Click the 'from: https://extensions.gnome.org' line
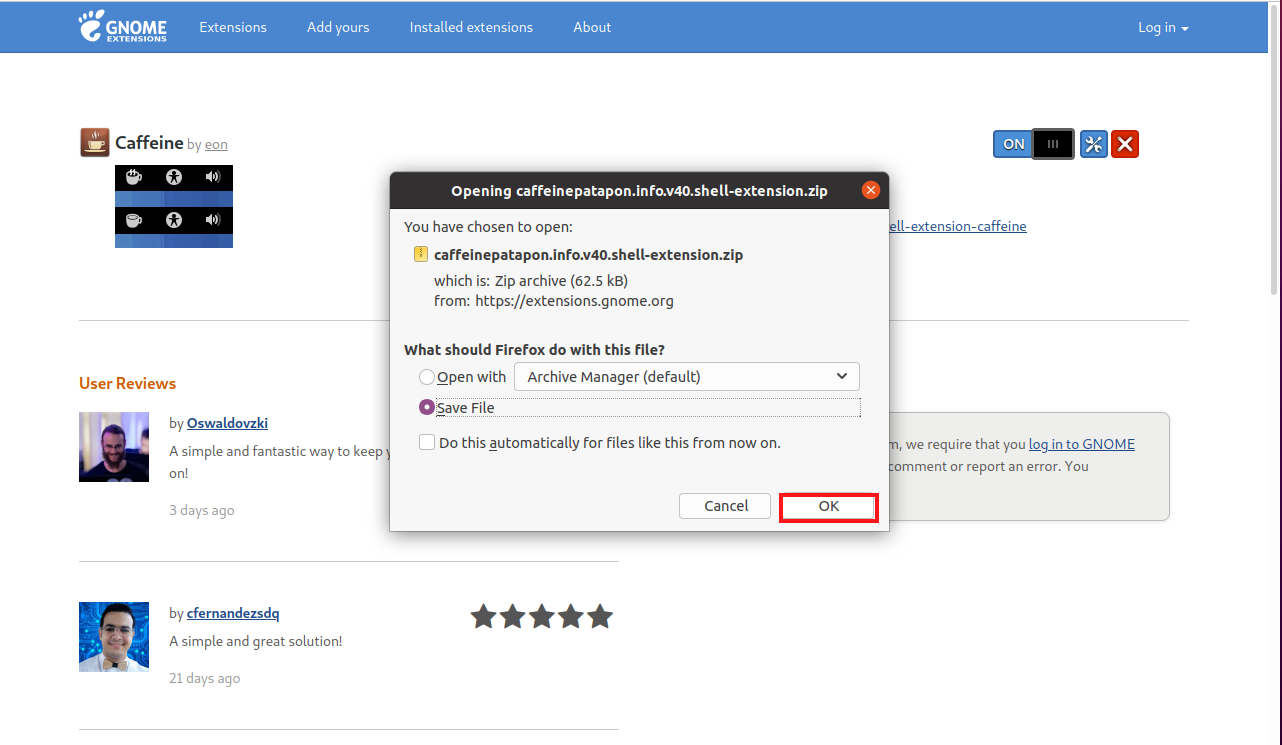This screenshot has height=745, width=1282. pyautogui.click(x=554, y=300)
